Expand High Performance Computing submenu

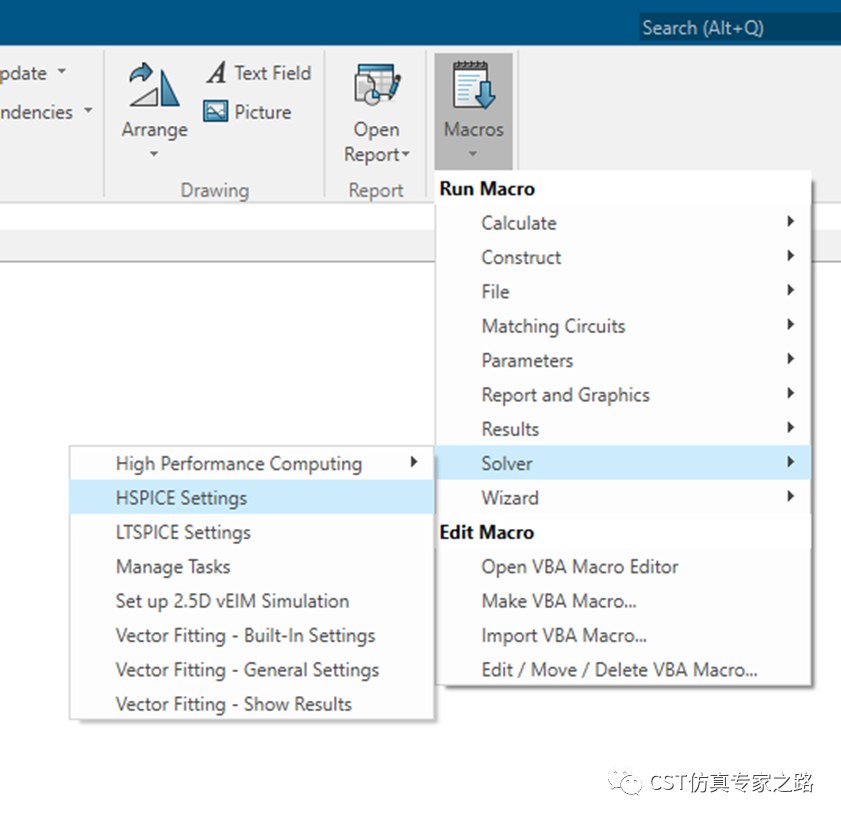click(252, 463)
